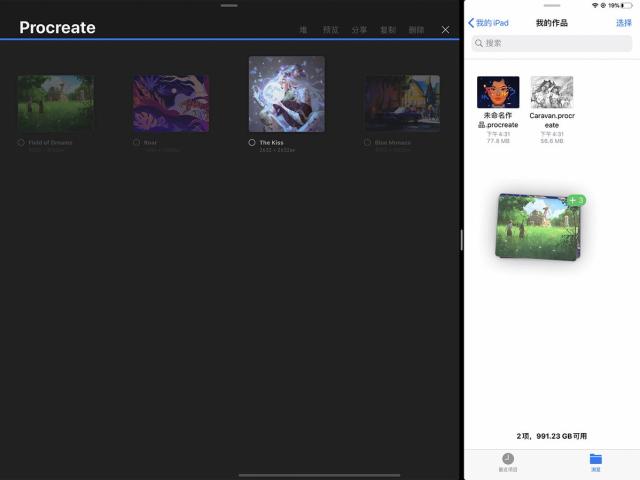Tap the battery status indicator
Screen dimensions: 640x480
(627, 5)
